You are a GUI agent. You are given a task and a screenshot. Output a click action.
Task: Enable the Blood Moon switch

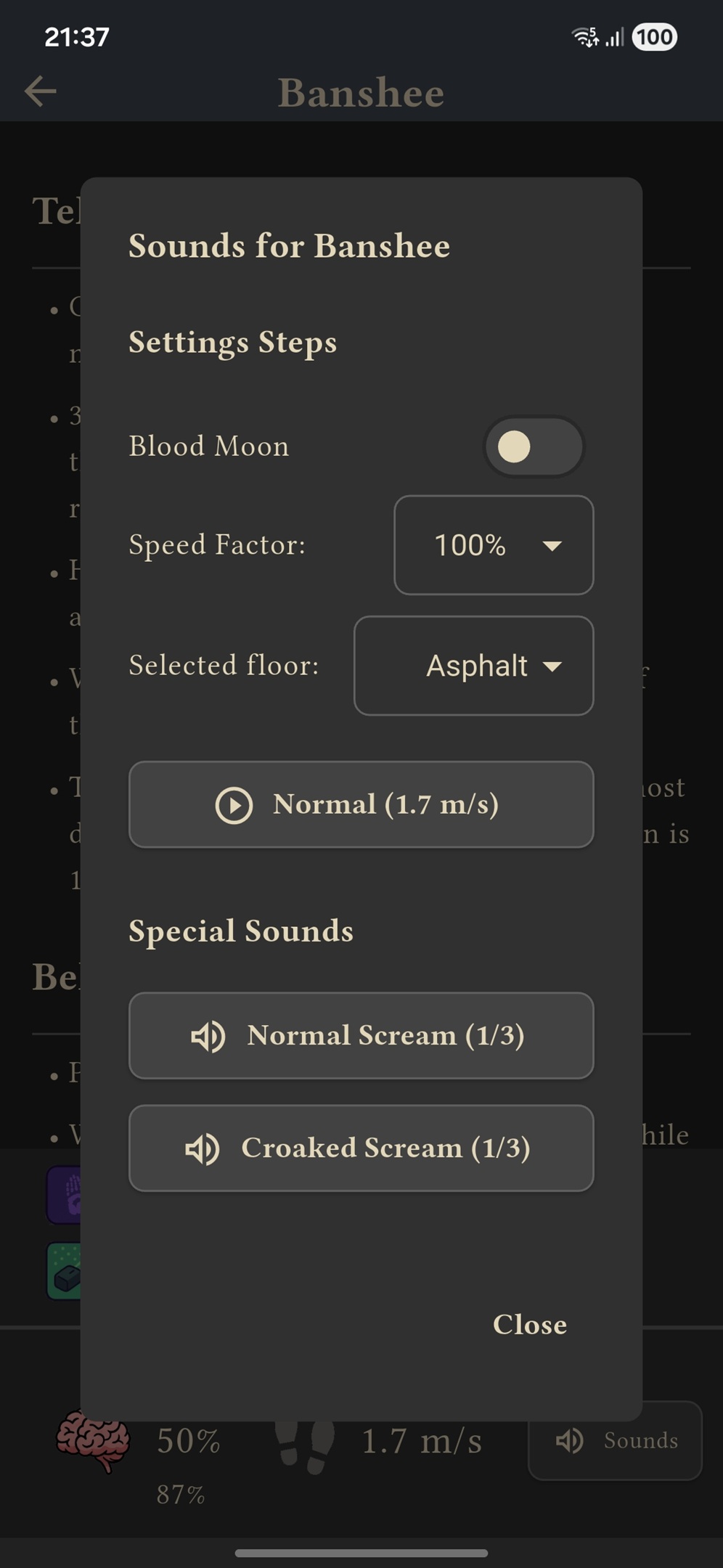coord(534,446)
